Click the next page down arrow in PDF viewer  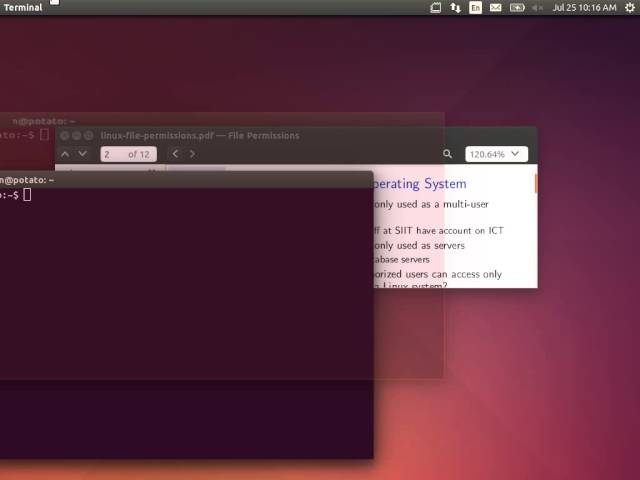[82, 154]
